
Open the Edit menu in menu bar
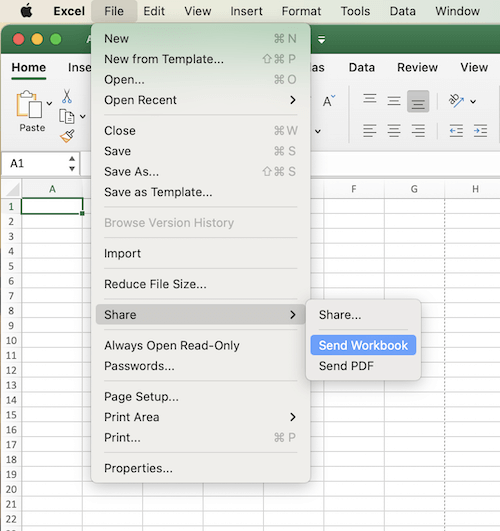pos(154,11)
